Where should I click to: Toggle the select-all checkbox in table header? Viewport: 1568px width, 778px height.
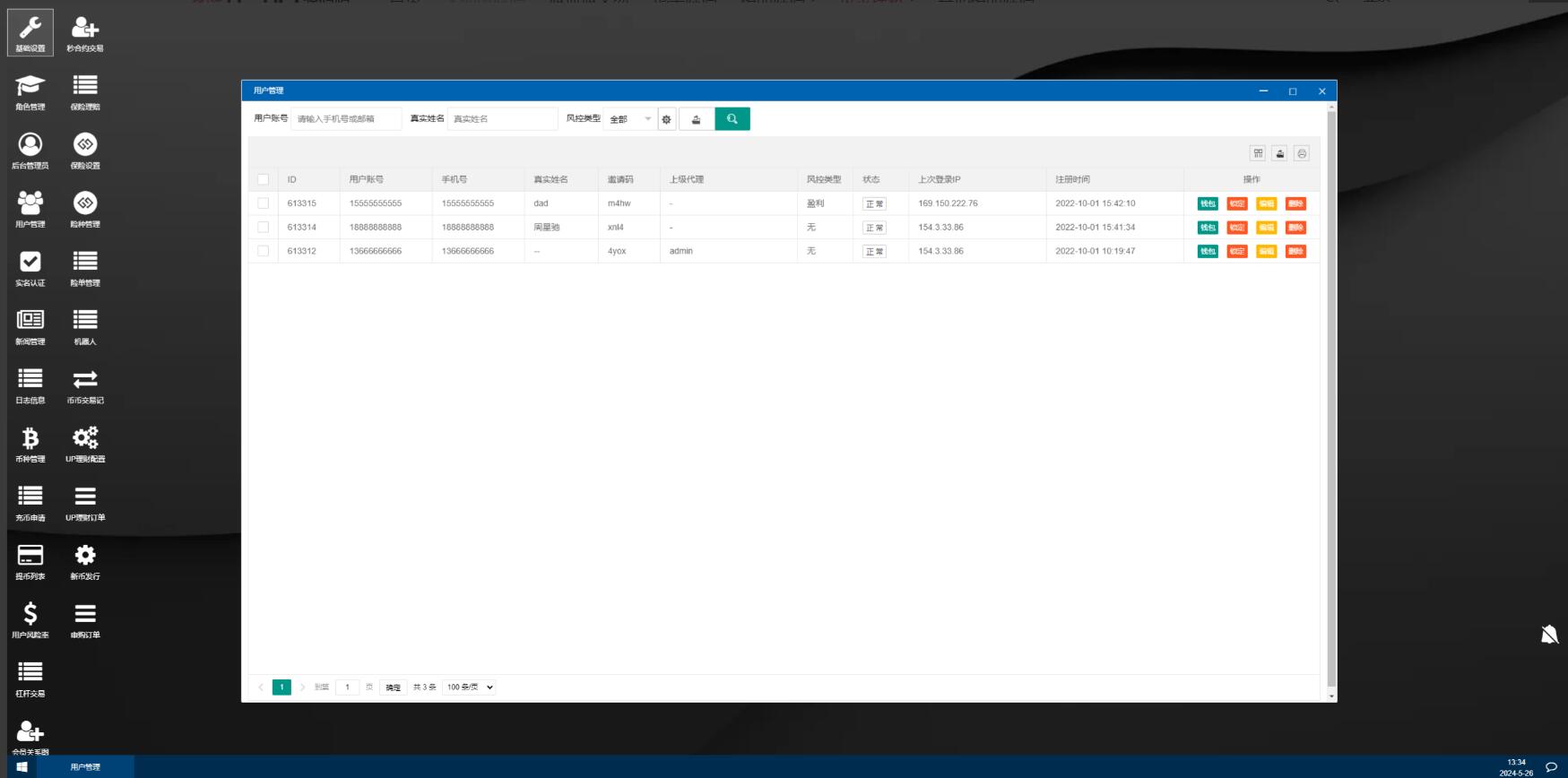coord(264,179)
